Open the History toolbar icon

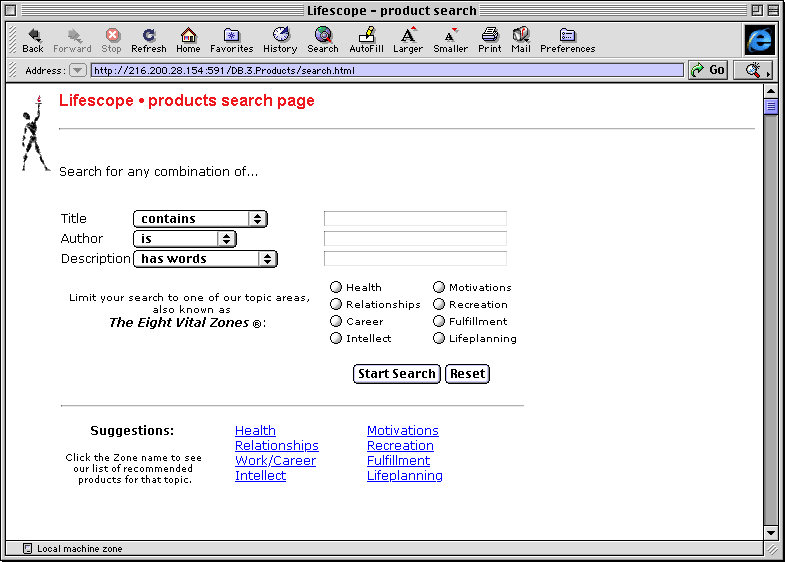point(280,40)
